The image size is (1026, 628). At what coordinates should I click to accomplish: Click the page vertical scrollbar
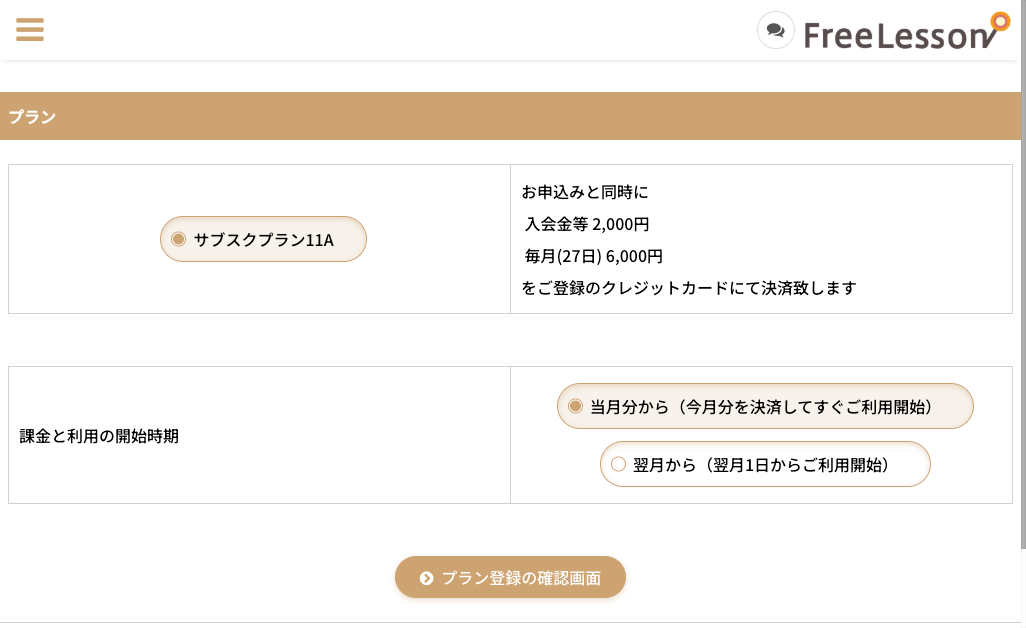(1023, 275)
